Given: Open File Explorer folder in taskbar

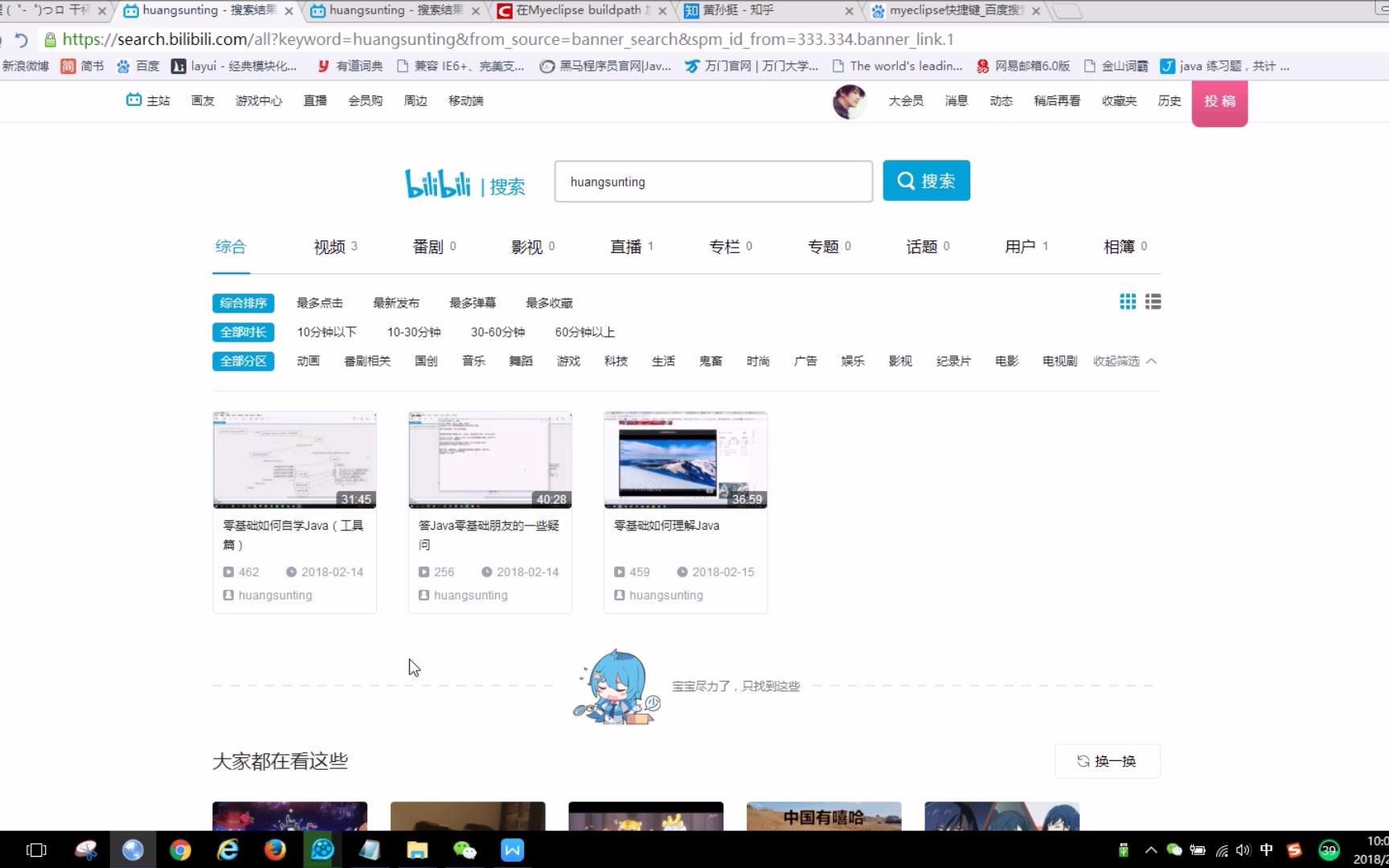Looking at the screenshot, I should [417, 850].
